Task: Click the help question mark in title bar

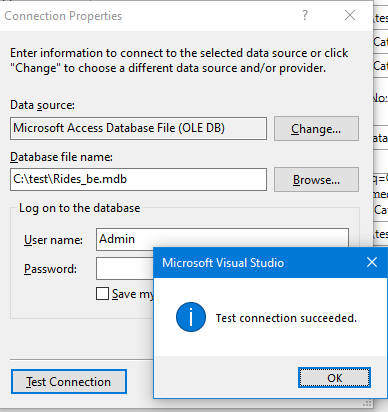Action: point(305,15)
